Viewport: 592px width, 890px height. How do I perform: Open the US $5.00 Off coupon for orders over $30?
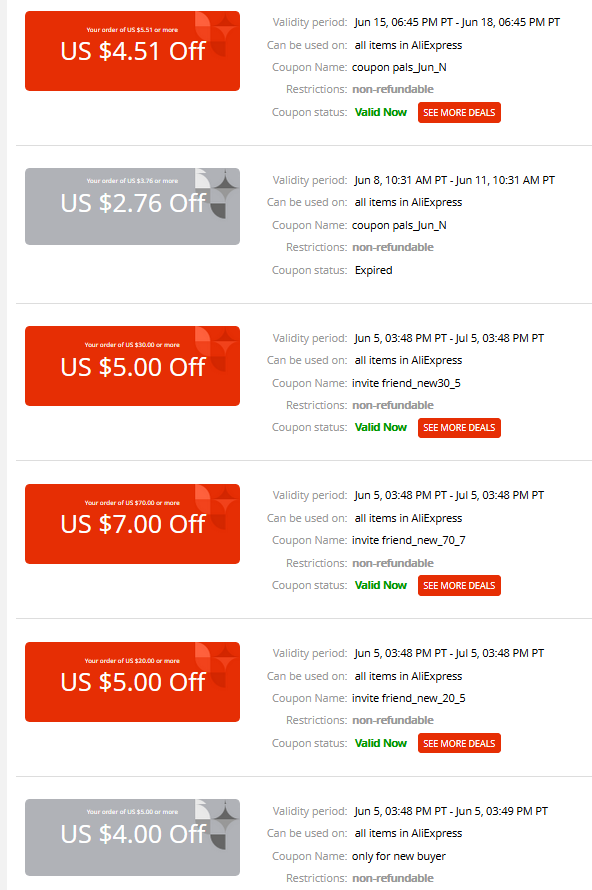[132, 366]
